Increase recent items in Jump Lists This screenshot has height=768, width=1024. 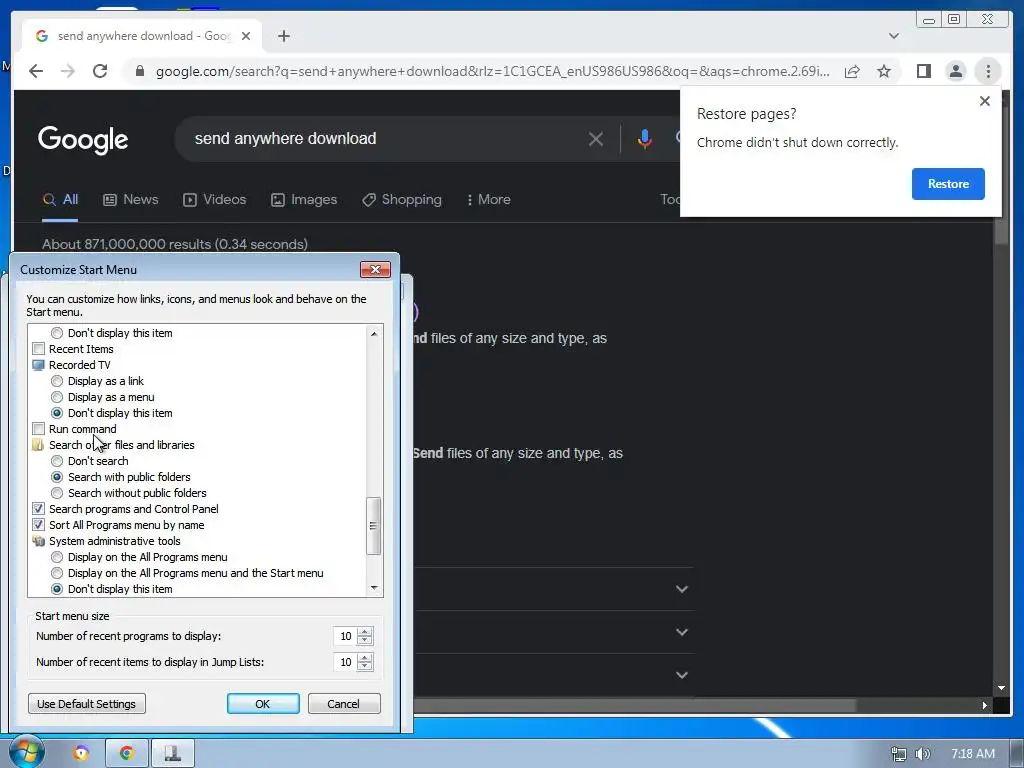pos(365,658)
